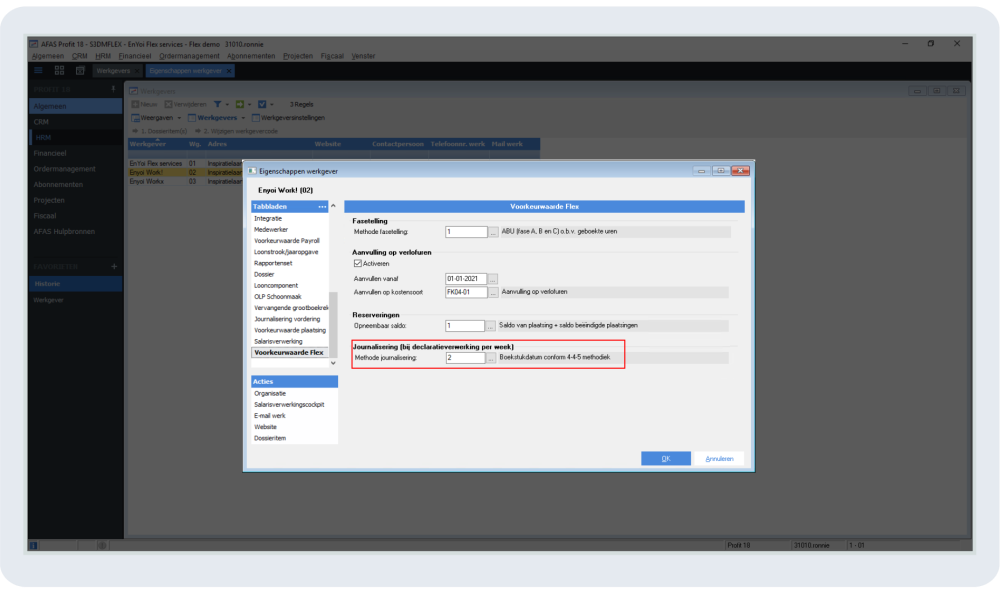Uncheck the Activeren checkbox

tap(358, 263)
